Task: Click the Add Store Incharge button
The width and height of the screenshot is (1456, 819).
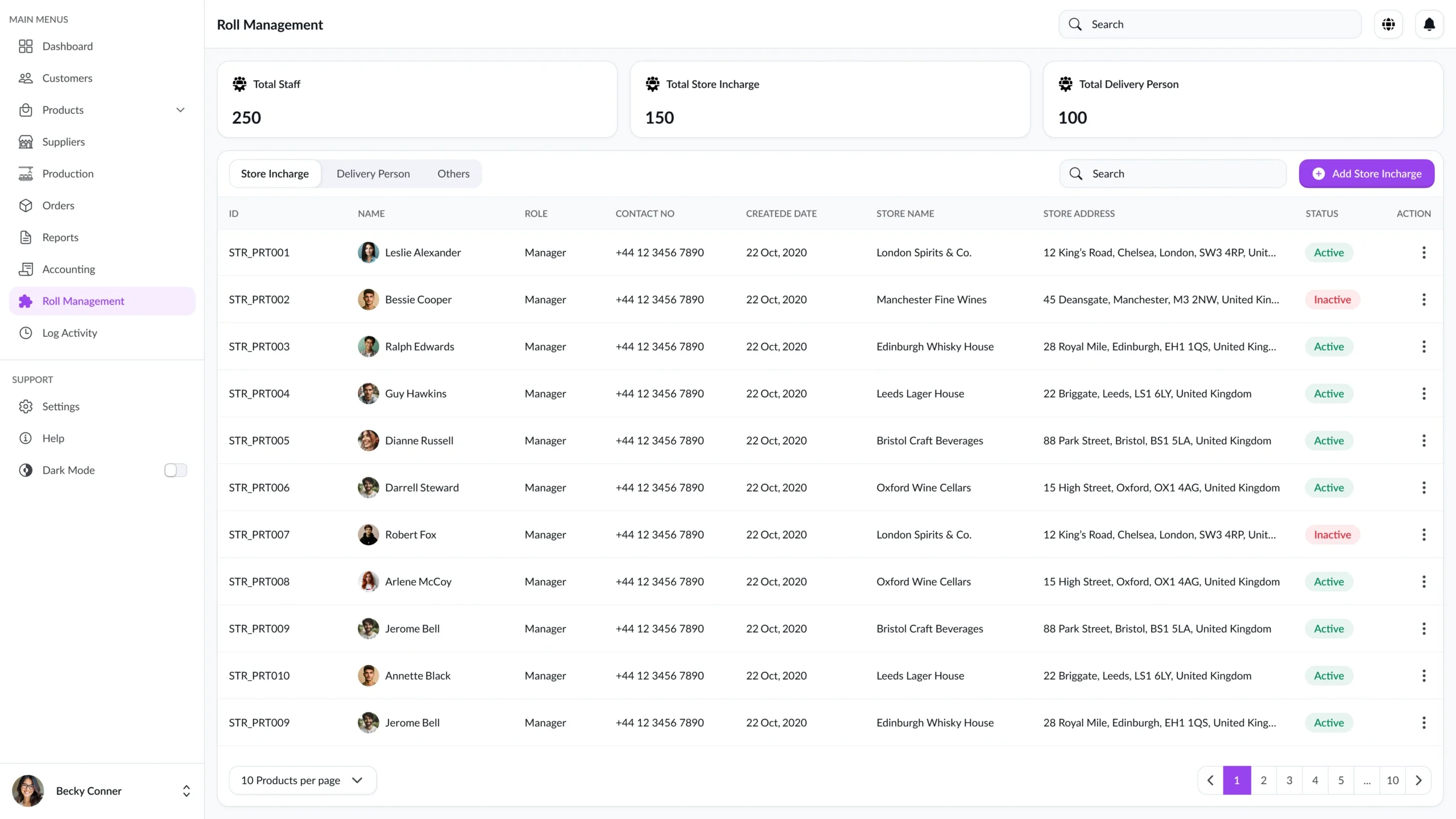Action: tap(1366, 173)
